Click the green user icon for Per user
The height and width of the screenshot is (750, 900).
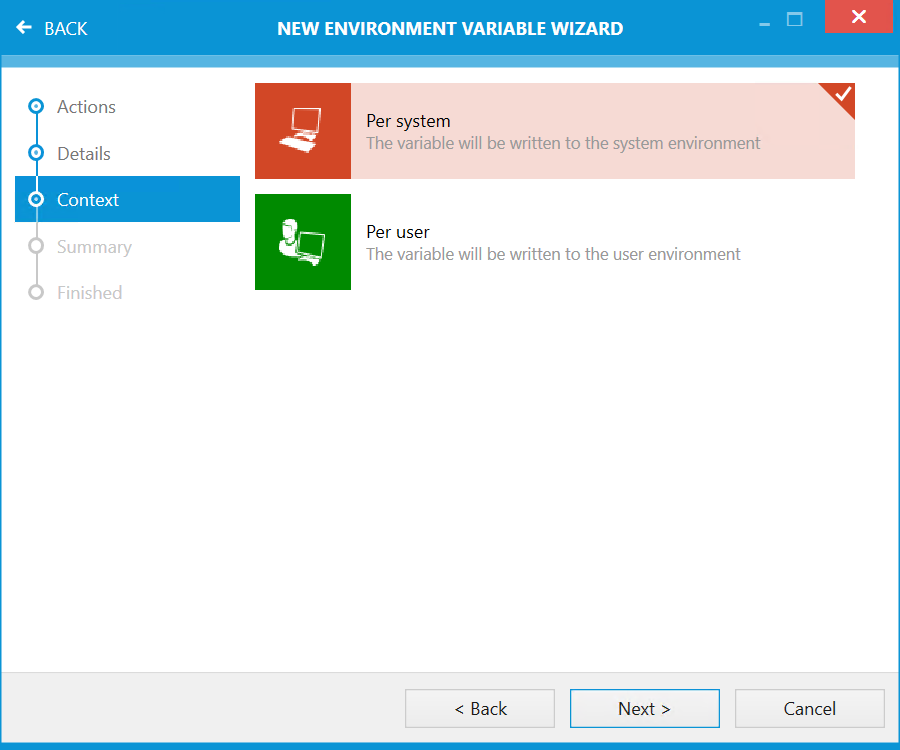pos(302,242)
